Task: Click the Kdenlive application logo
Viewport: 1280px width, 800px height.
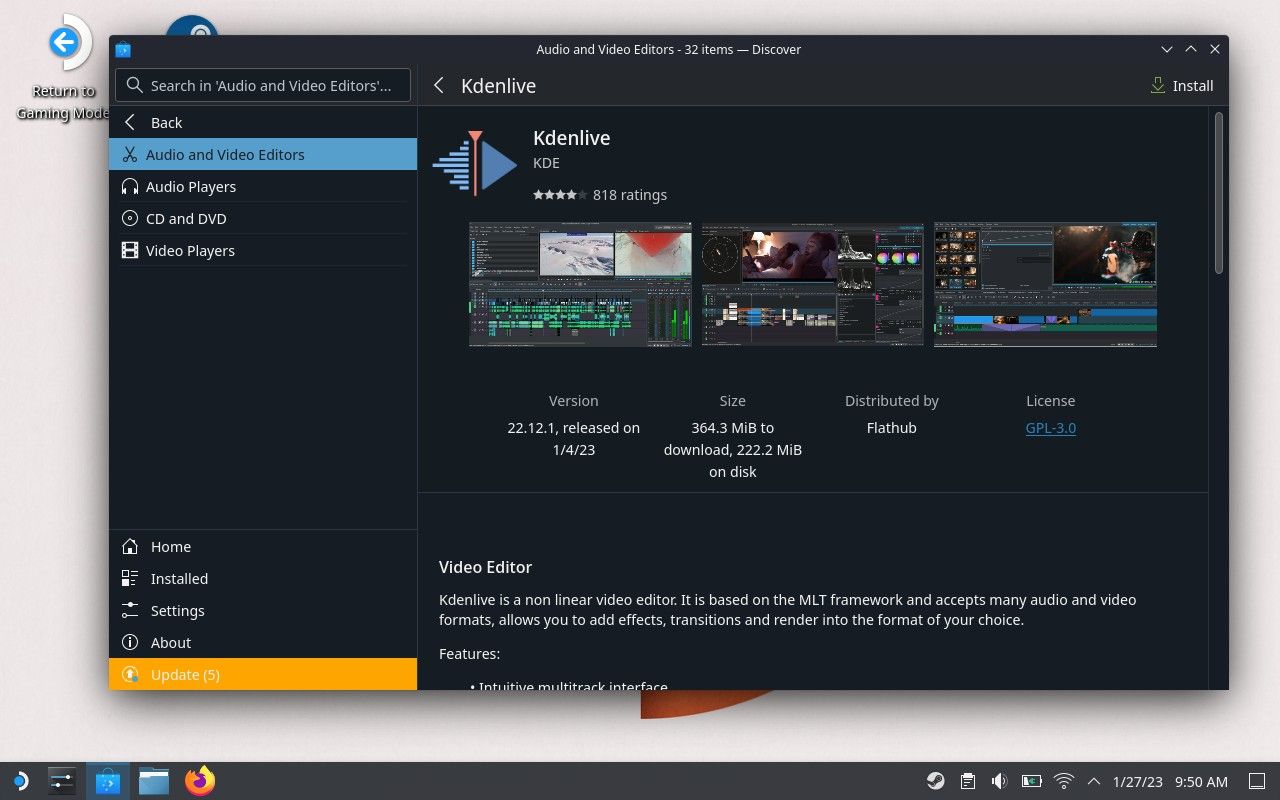Action: point(474,164)
